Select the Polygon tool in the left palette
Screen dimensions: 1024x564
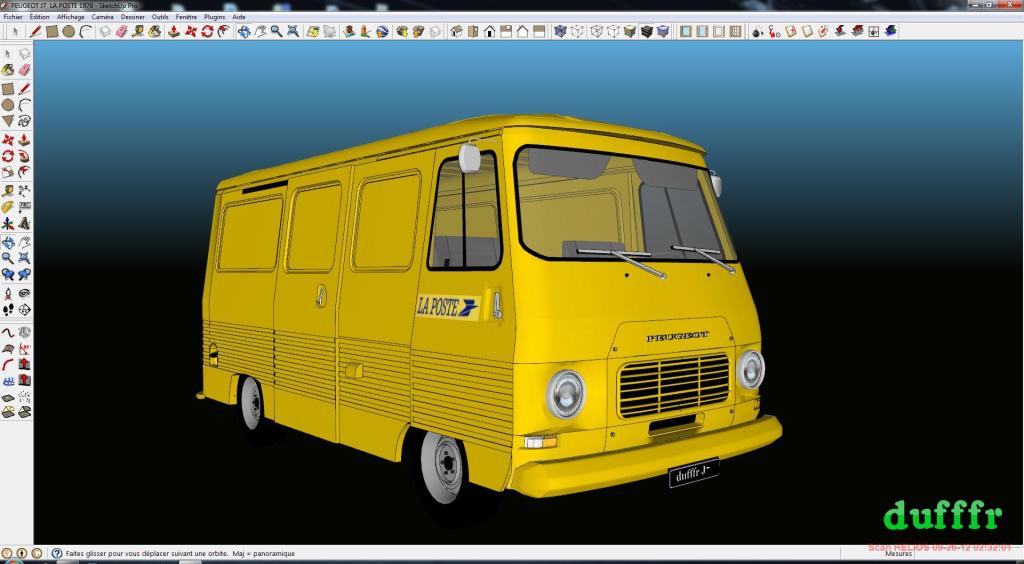click(x=8, y=121)
